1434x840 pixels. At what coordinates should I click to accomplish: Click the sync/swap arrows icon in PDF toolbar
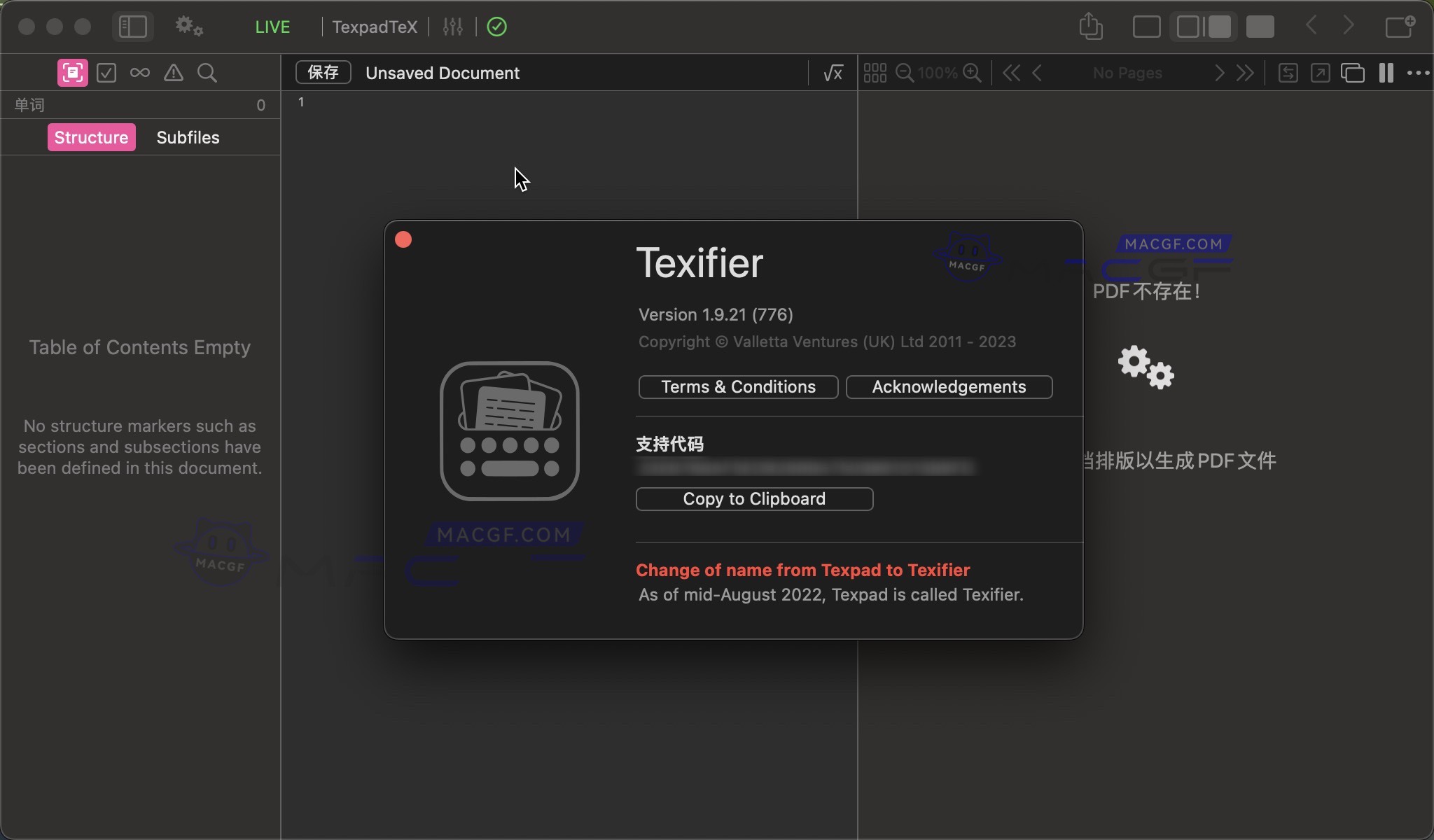(1287, 73)
